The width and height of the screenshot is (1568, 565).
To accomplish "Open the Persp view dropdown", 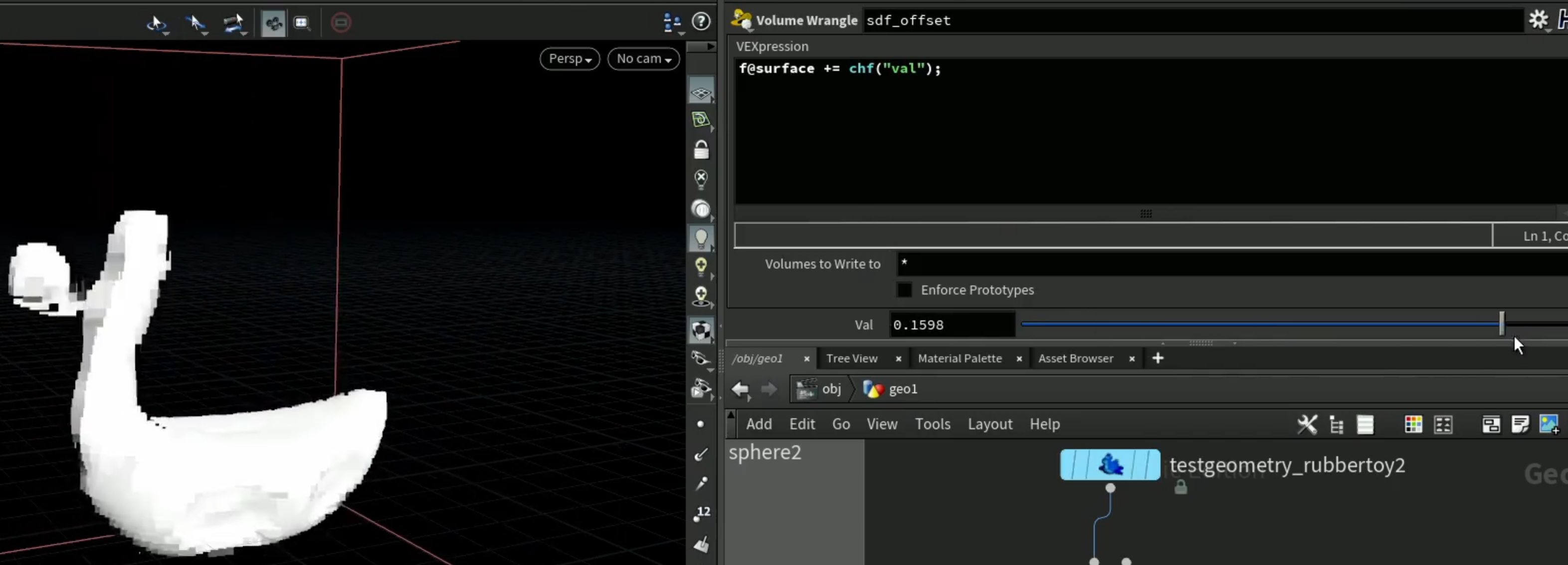I will coord(570,58).
